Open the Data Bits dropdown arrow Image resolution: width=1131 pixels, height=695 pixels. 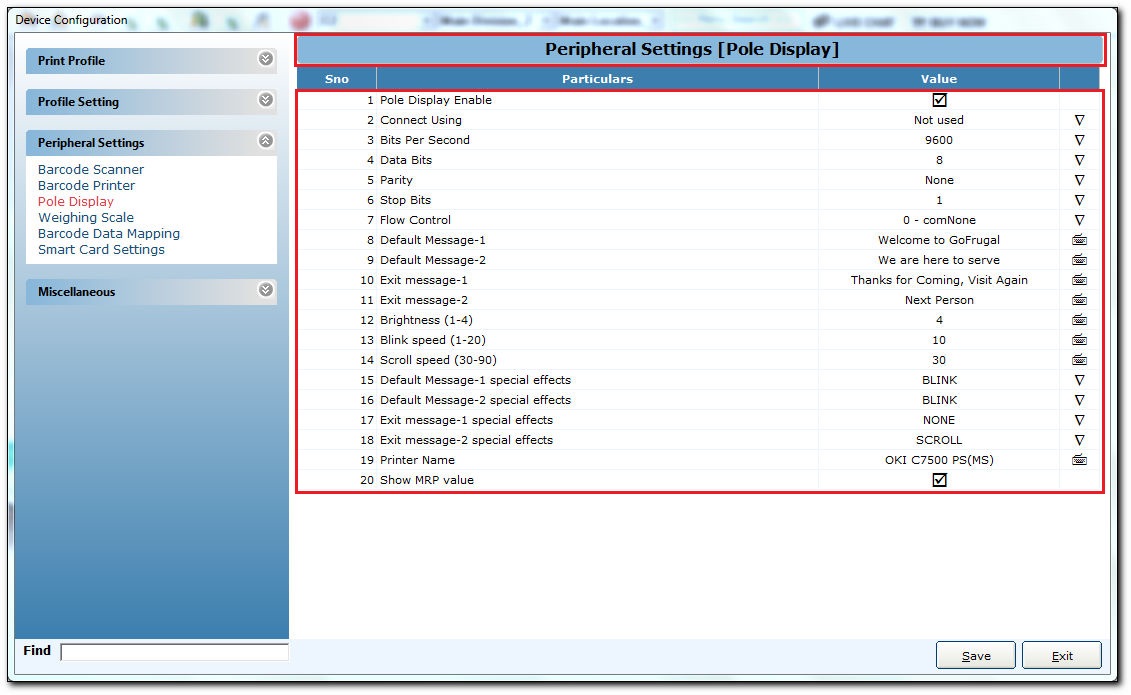click(x=1079, y=160)
